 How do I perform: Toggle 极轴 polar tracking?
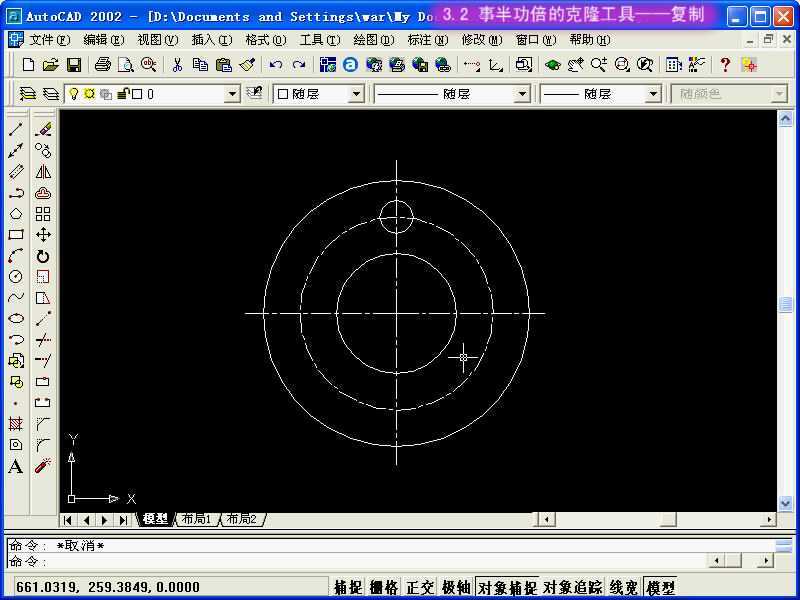pyautogui.click(x=456, y=587)
